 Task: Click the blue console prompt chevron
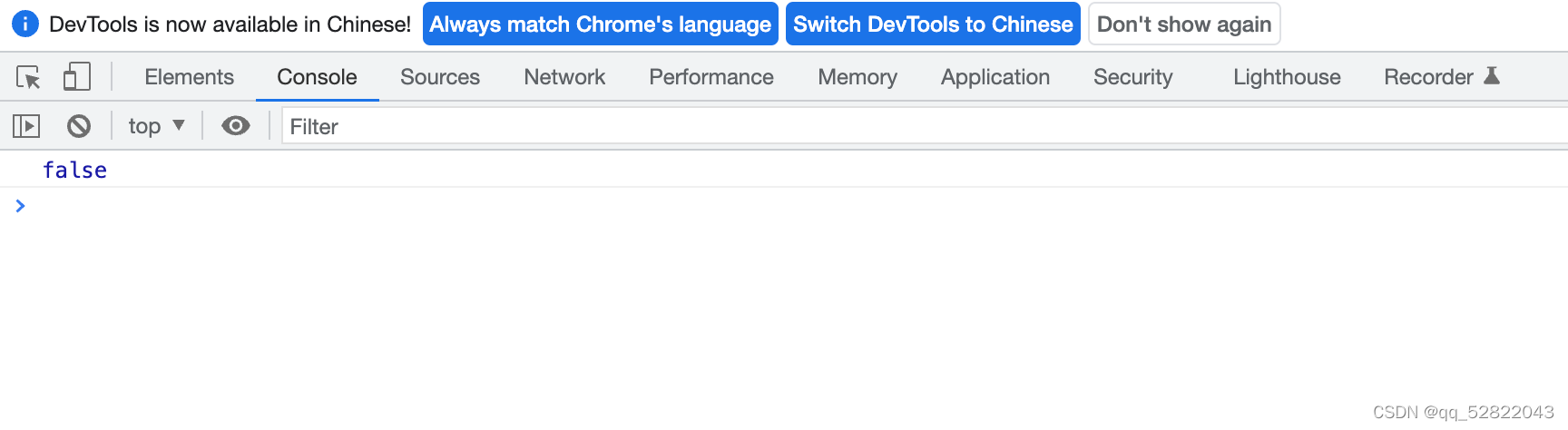tap(20, 207)
